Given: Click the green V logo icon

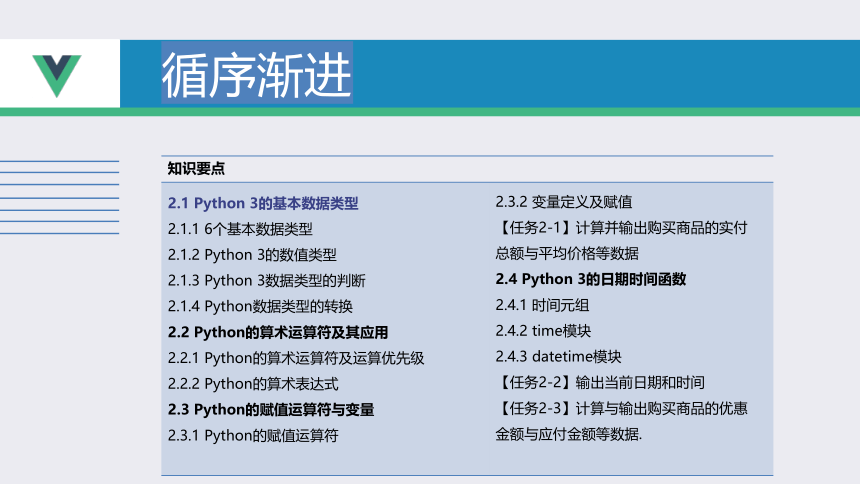Looking at the screenshot, I should (56, 76).
